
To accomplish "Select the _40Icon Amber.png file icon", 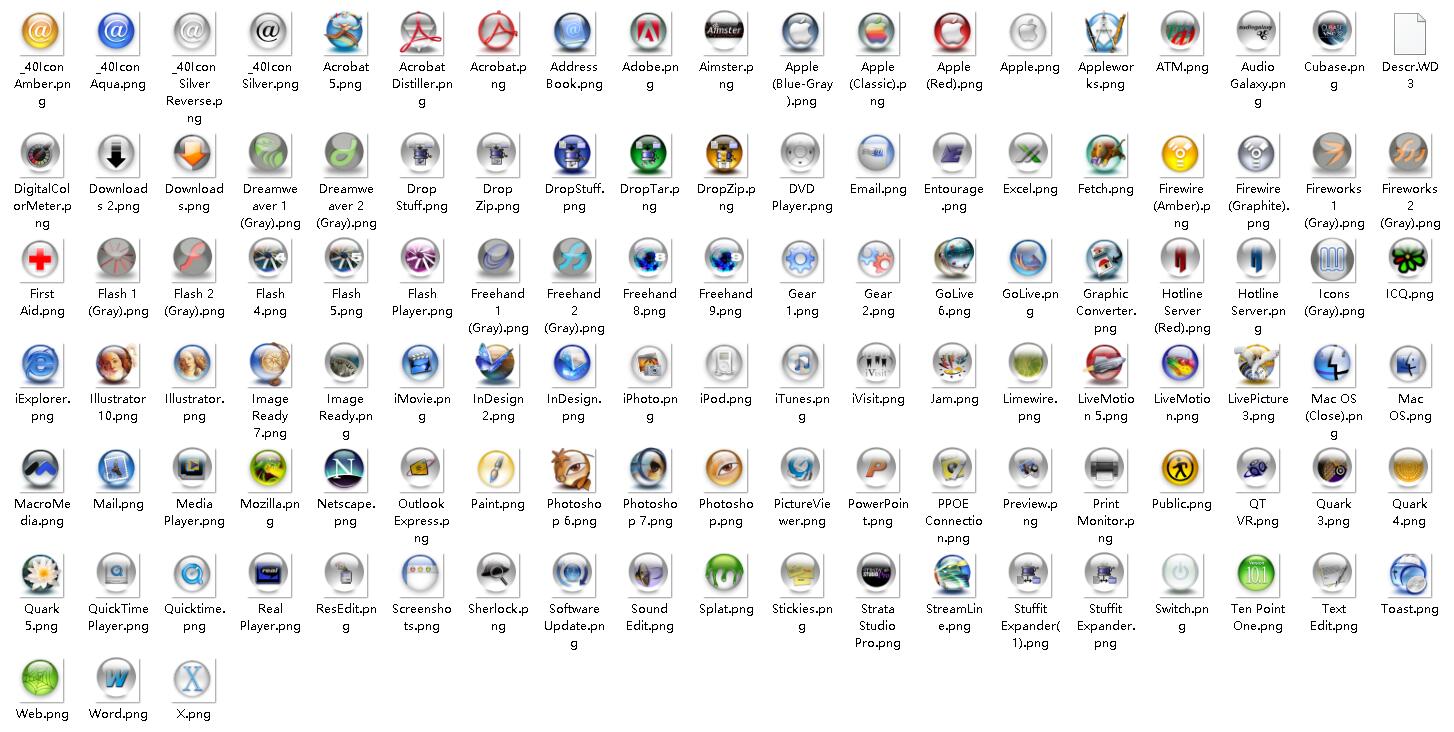I will point(41,32).
